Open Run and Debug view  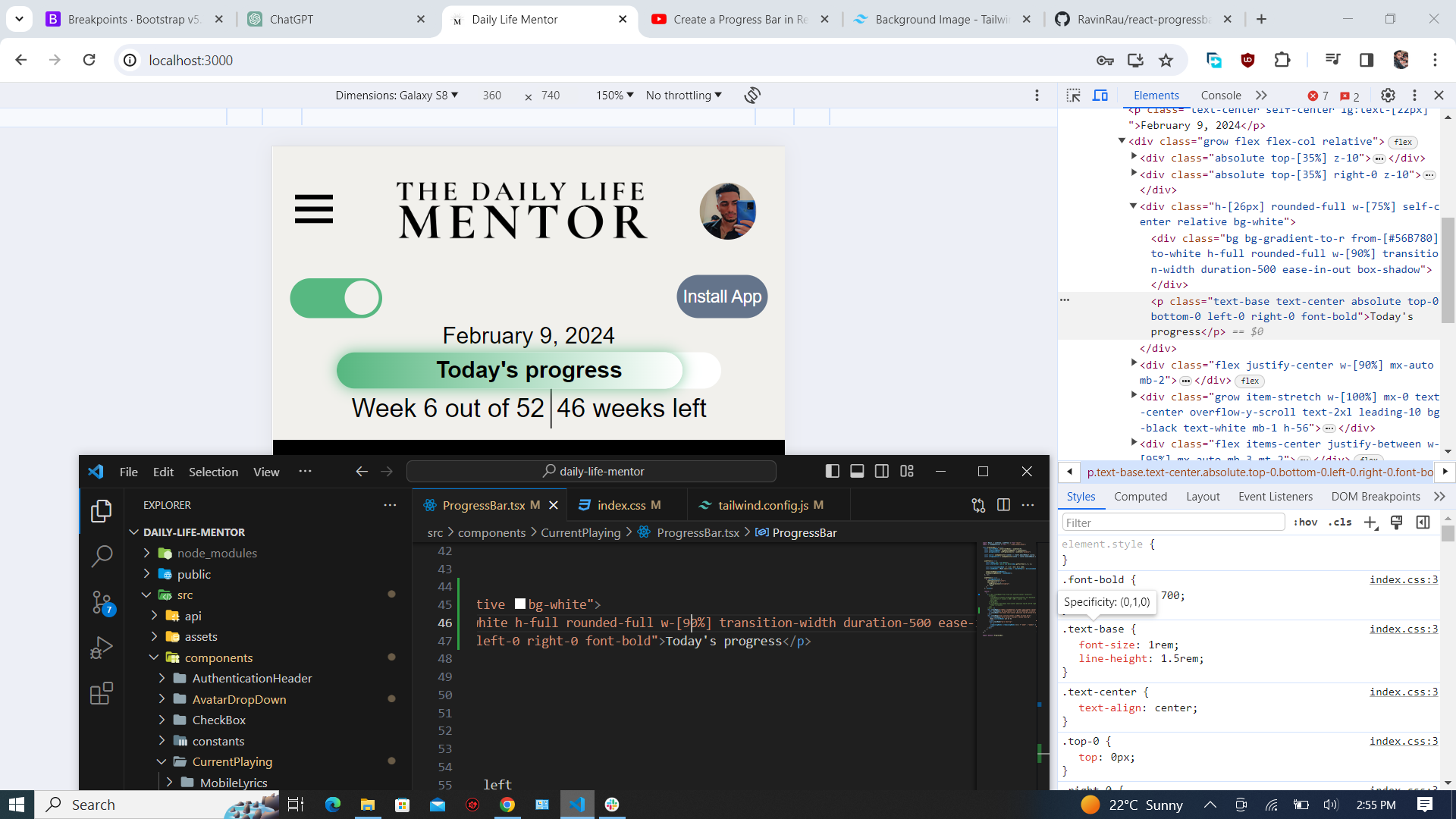pyautogui.click(x=101, y=648)
